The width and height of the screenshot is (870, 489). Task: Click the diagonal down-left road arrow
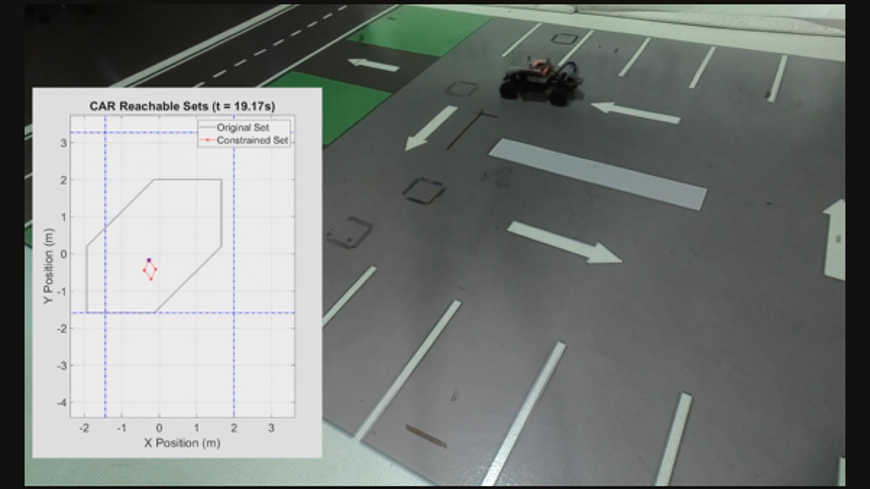point(431,128)
